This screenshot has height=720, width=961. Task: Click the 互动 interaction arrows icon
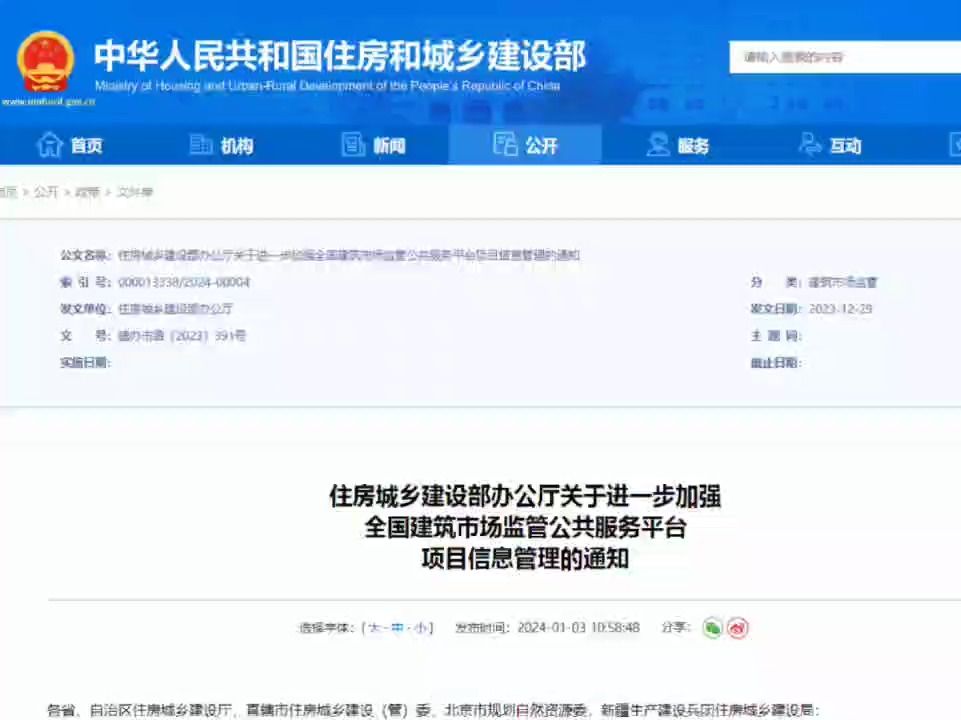810,145
